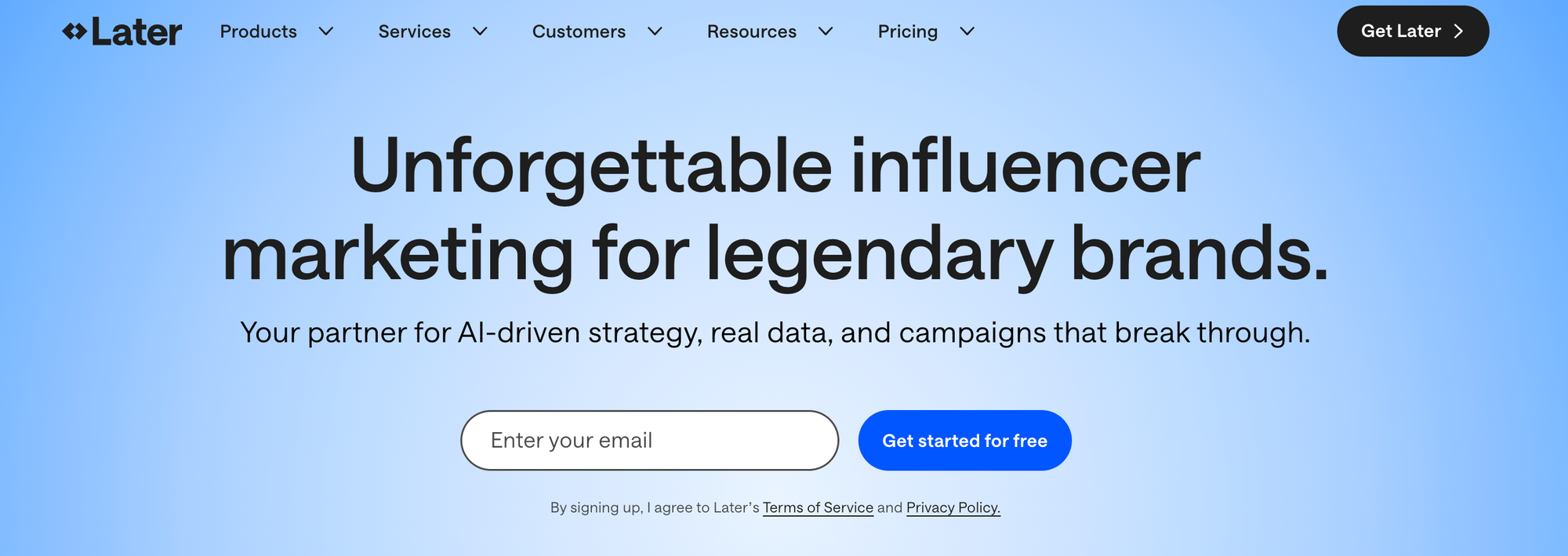Focus the Enter your email field

click(x=649, y=441)
